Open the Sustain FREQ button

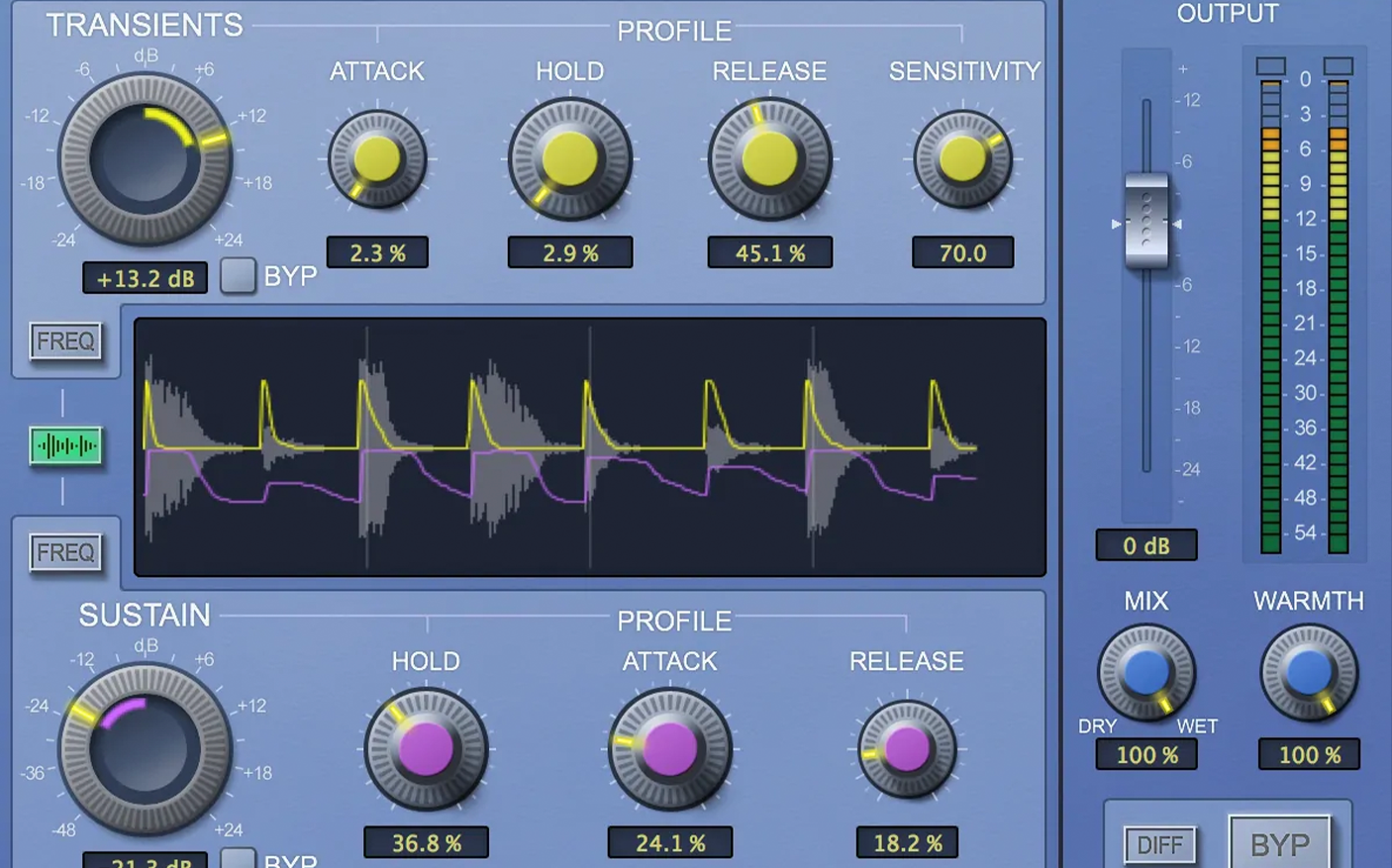(65, 552)
